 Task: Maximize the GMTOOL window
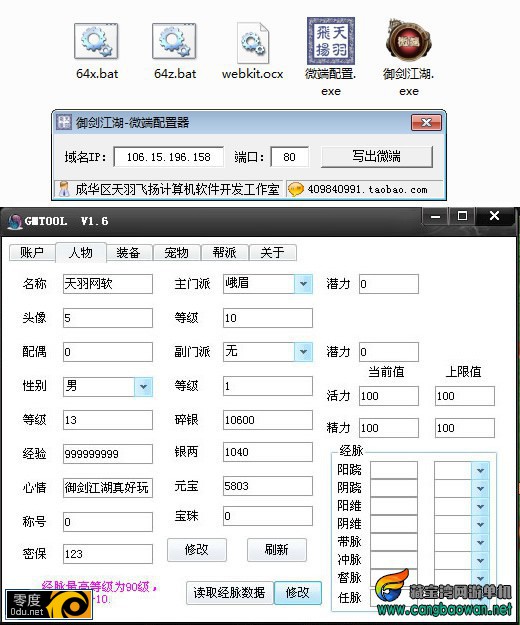click(x=462, y=216)
